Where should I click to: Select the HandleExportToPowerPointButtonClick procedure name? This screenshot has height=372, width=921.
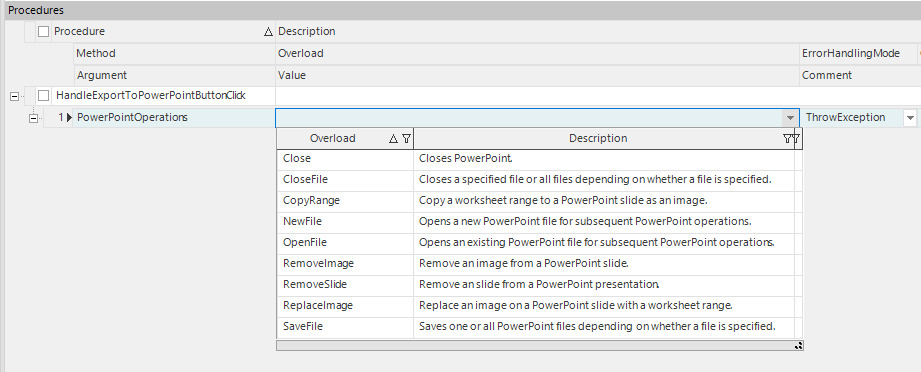[150, 95]
